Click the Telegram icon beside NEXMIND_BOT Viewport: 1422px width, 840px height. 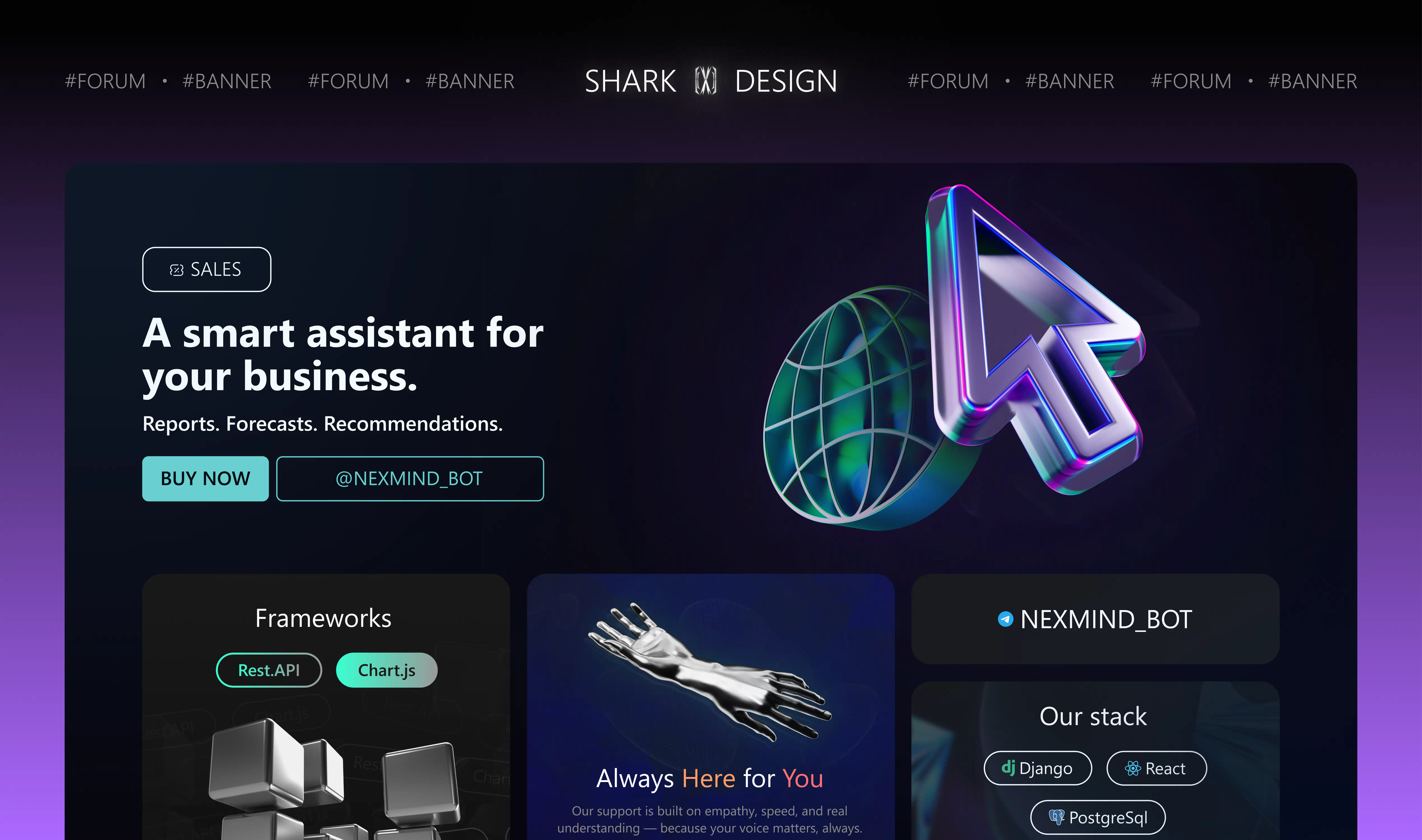coord(1005,619)
